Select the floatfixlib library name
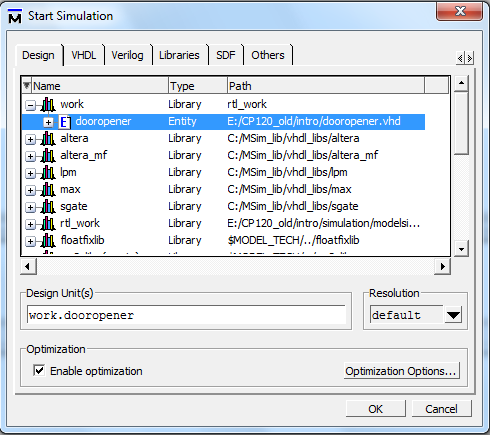 [82, 240]
